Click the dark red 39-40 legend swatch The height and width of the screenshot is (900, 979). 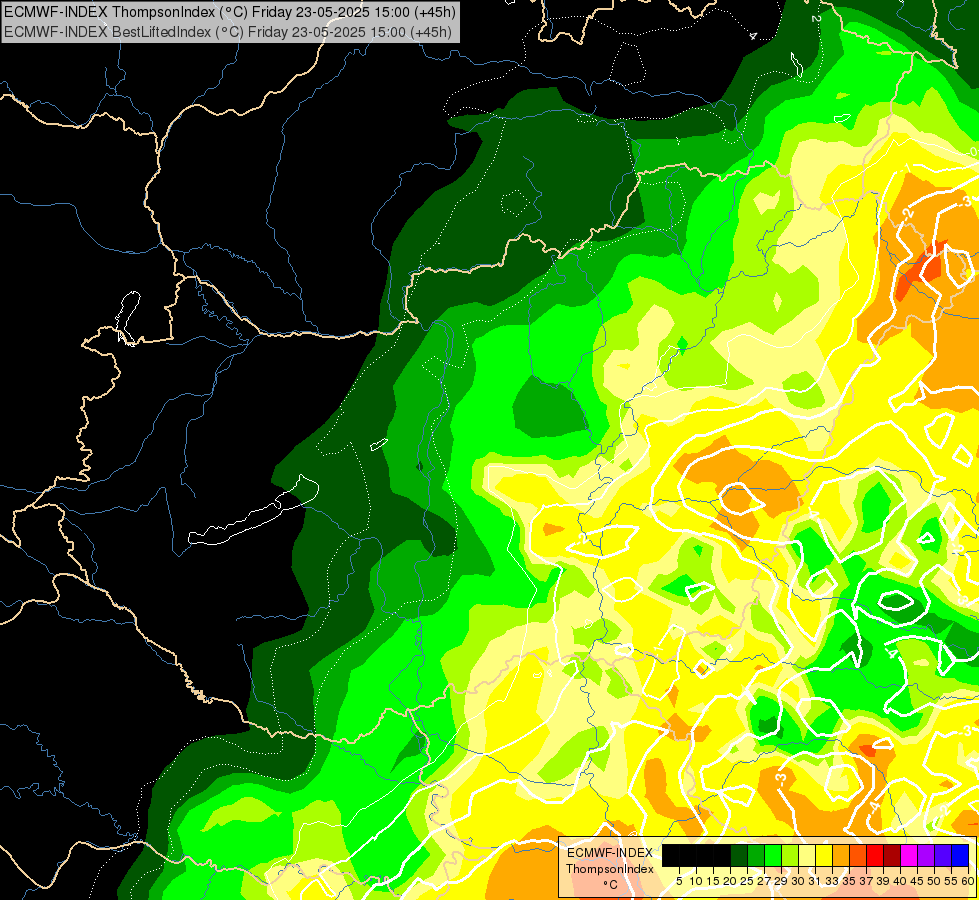coord(892,856)
